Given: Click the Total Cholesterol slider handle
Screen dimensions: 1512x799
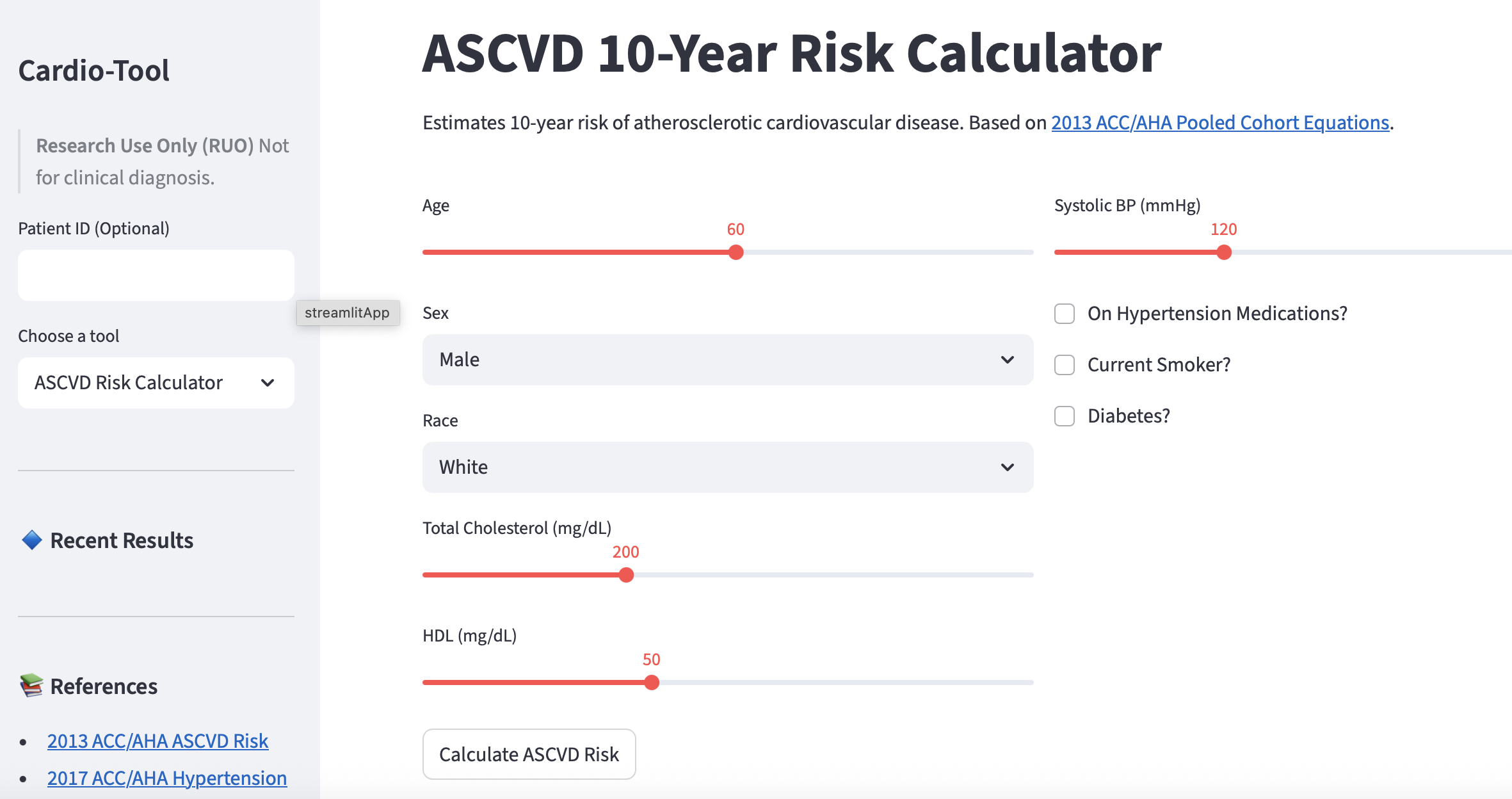Looking at the screenshot, I should coord(626,575).
